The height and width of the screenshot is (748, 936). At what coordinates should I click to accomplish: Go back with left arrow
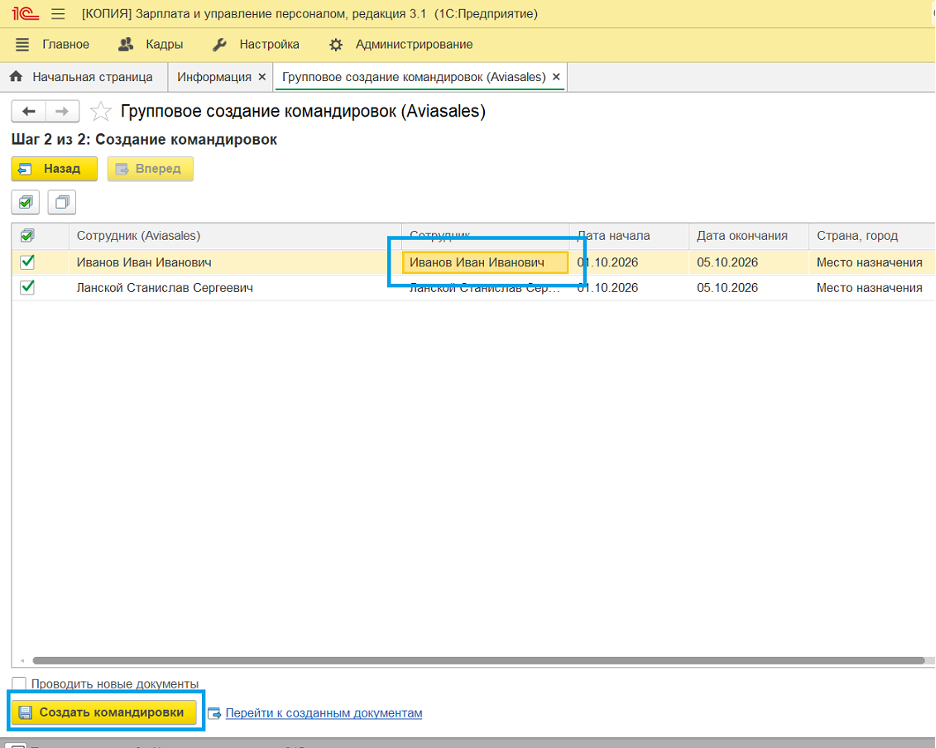pyautogui.click(x=29, y=111)
